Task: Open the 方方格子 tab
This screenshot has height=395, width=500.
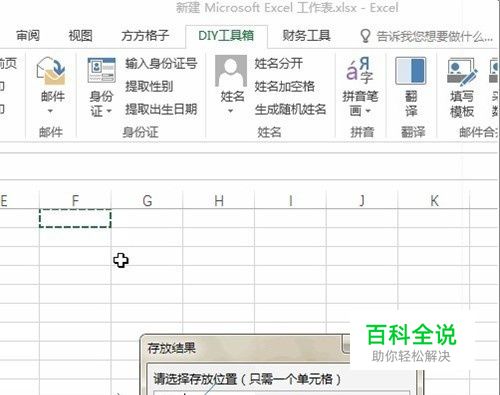Action: click(x=145, y=35)
